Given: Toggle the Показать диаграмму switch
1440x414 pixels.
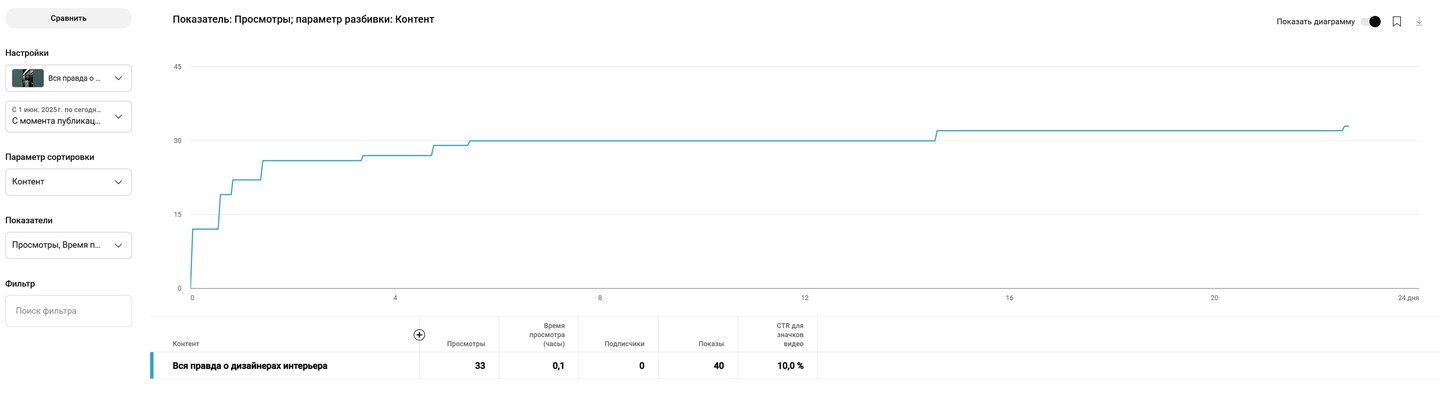Looking at the screenshot, I should (1370, 21).
